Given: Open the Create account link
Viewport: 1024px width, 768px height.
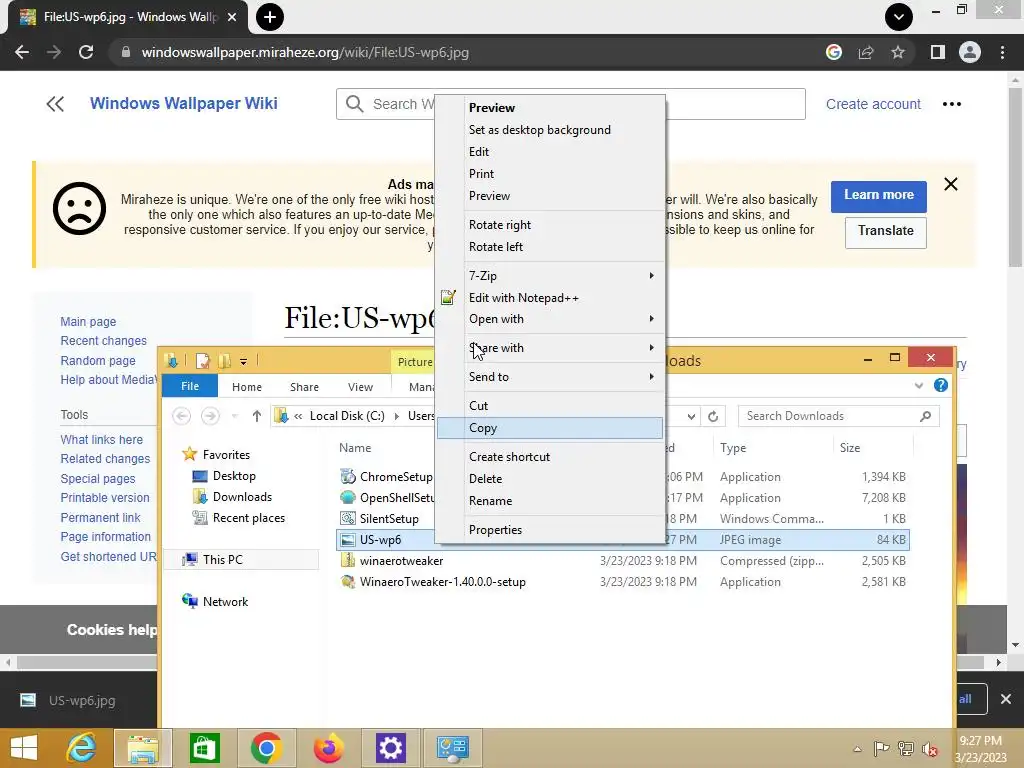Looking at the screenshot, I should coord(873,104).
